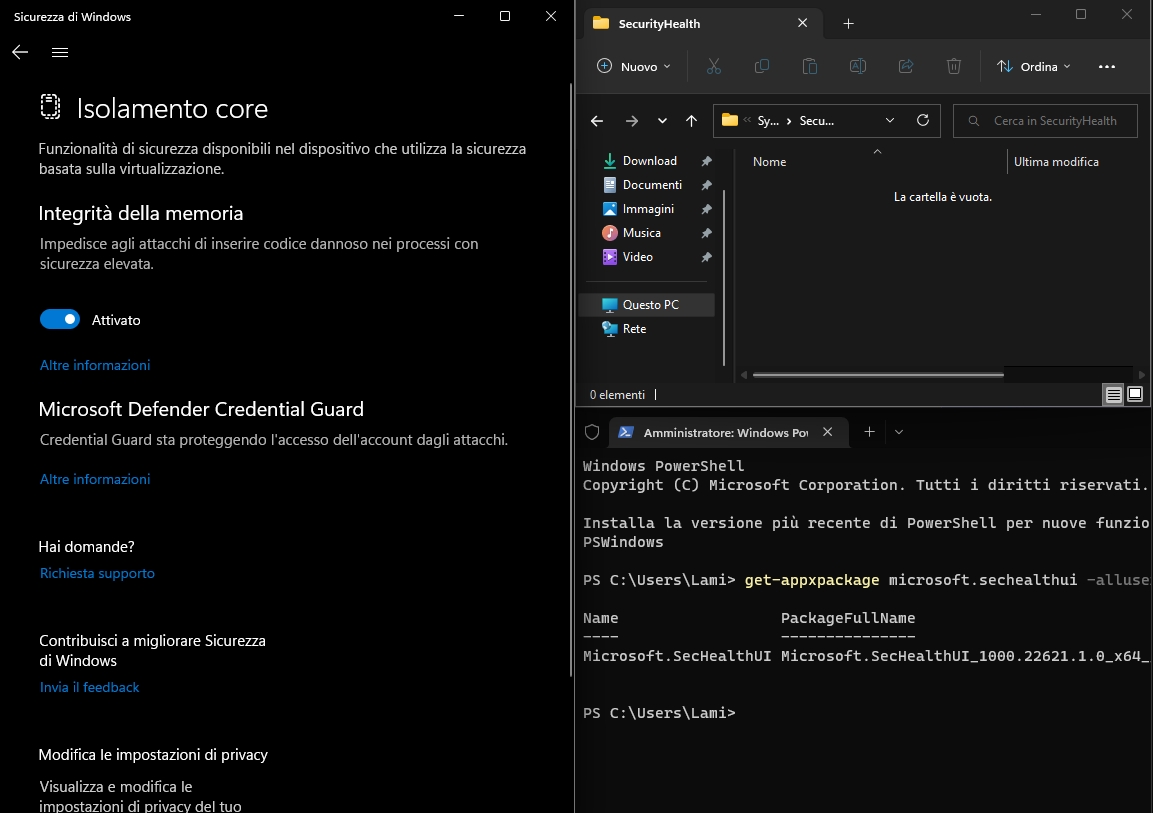The width and height of the screenshot is (1153, 813).
Task: Click the Microsoft.SecHealthUI name value in output
Action: tap(677, 656)
